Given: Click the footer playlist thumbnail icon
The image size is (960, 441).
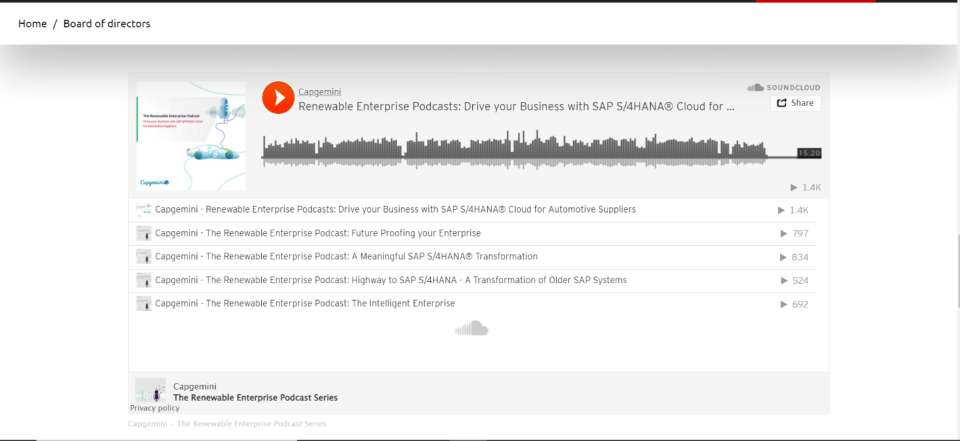Looking at the screenshot, I should point(150,390).
